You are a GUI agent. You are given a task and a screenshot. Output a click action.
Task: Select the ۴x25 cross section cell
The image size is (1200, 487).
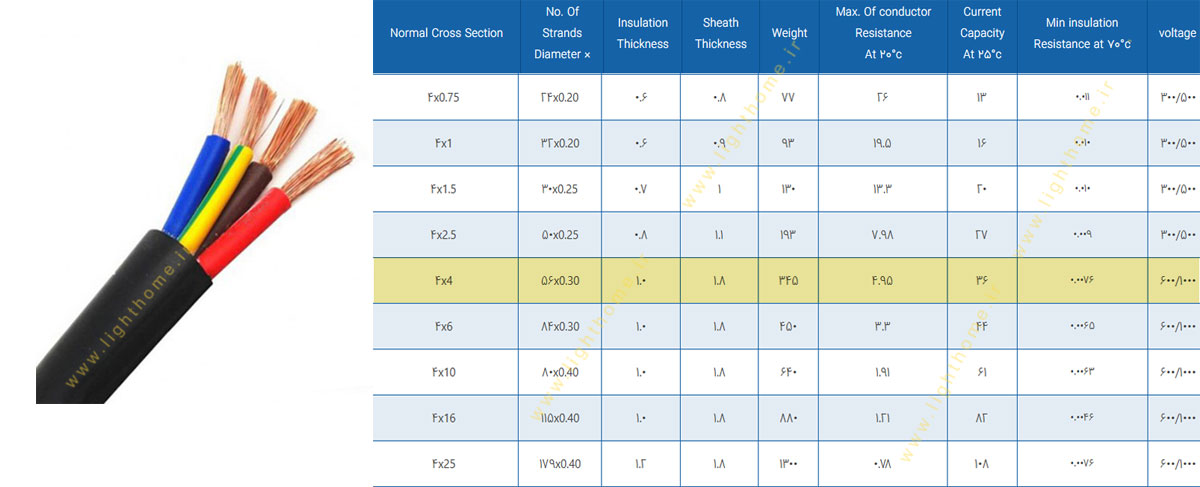click(x=446, y=464)
